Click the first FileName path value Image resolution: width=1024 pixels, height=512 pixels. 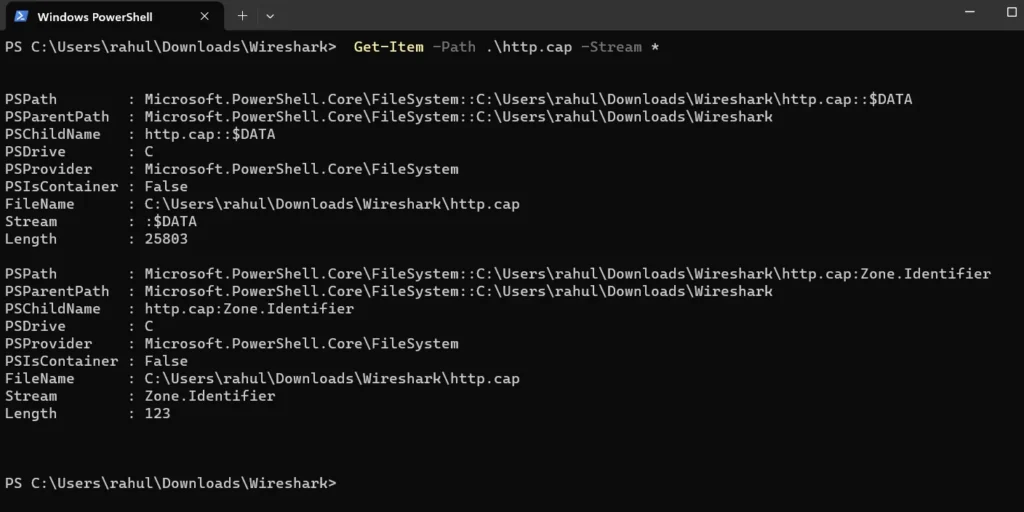[332, 204]
